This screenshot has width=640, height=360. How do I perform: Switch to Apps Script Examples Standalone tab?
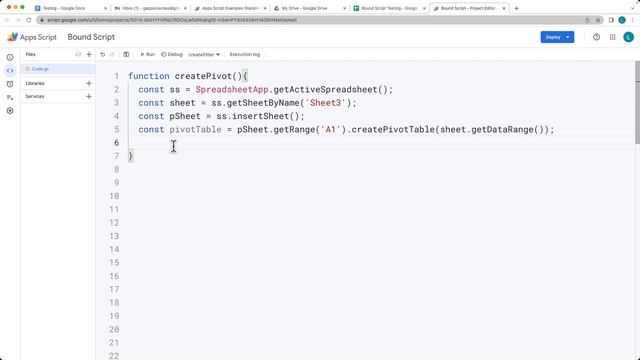230,8
